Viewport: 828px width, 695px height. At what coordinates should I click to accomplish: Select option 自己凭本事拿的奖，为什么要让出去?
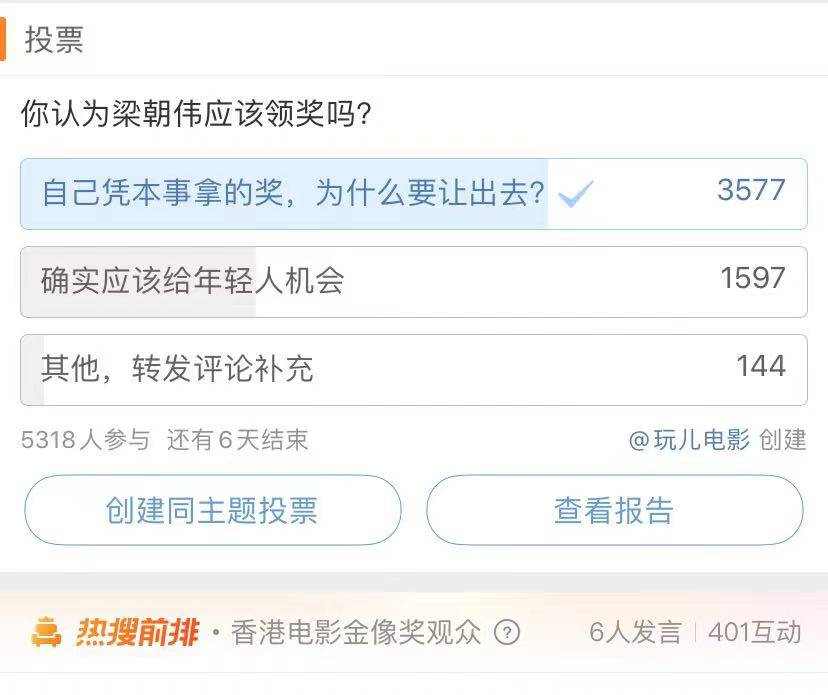point(293,193)
